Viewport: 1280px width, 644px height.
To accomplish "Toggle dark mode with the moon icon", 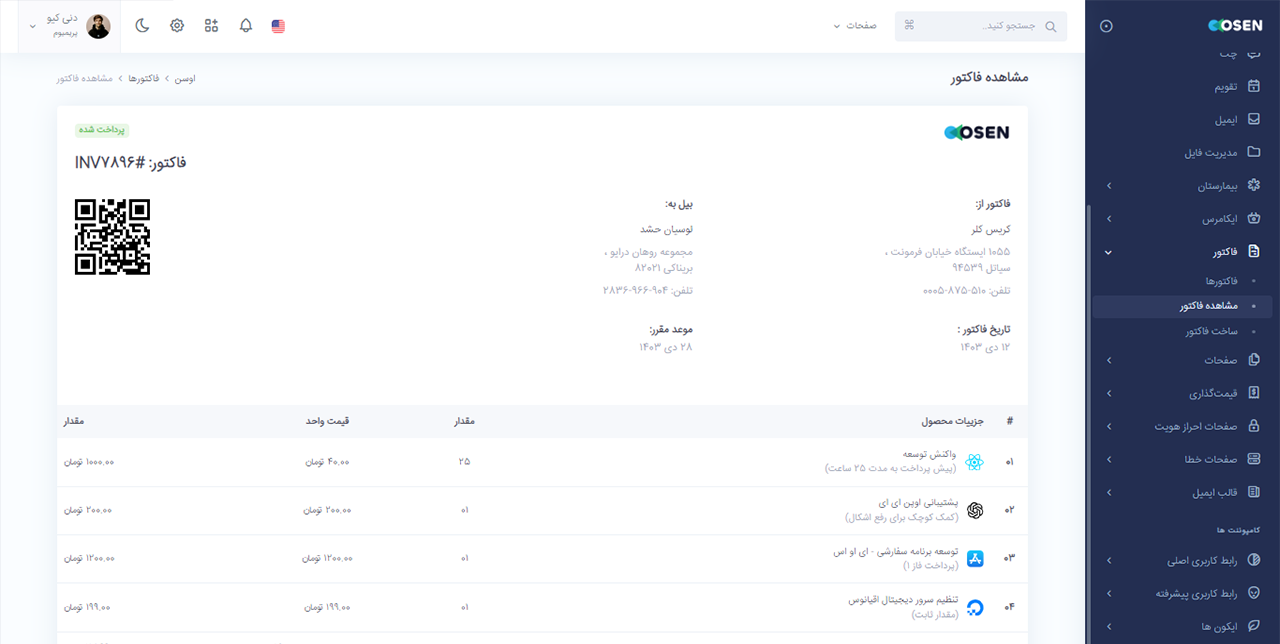I will coord(142,26).
